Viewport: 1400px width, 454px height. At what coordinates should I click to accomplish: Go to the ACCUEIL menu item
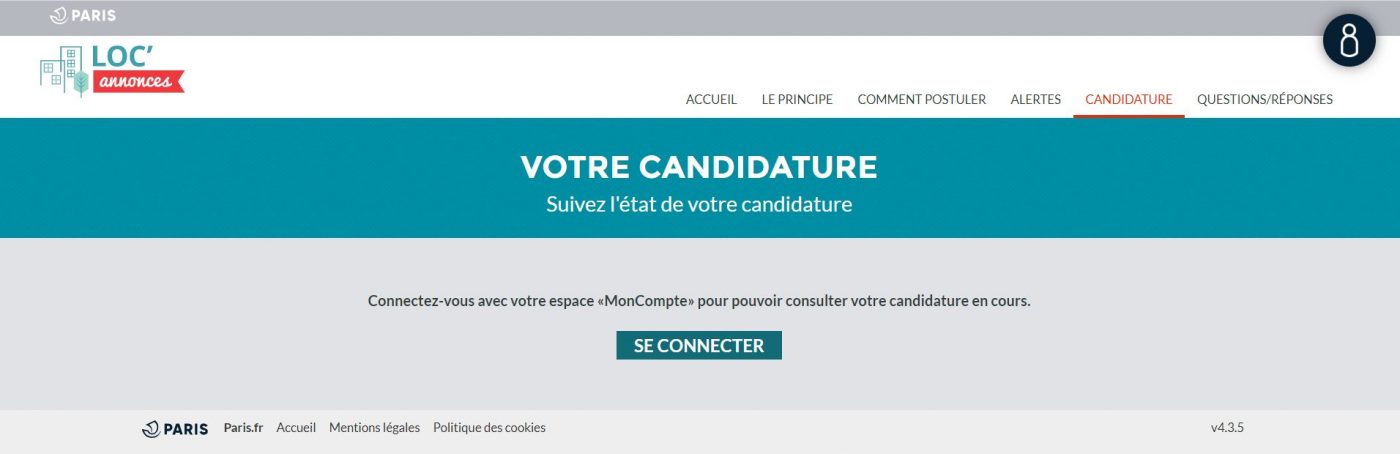coord(711,99)
